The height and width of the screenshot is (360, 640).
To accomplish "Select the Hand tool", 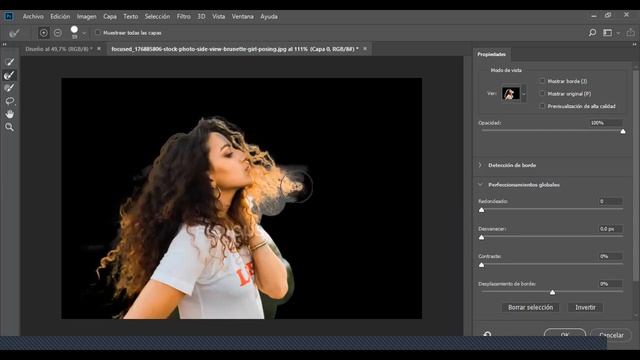I will point(9,114).
